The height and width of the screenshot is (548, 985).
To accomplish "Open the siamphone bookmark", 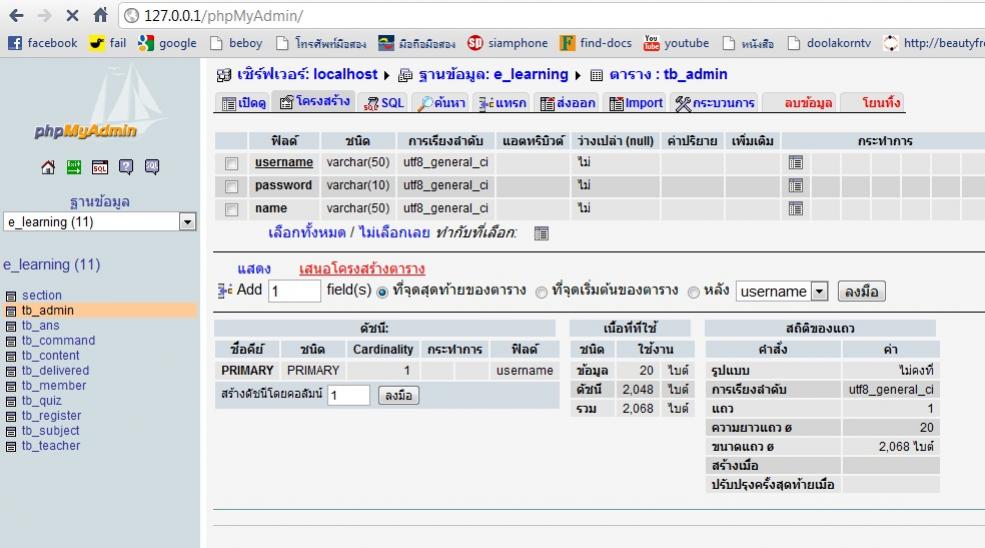I will click(x=508, y=43).
